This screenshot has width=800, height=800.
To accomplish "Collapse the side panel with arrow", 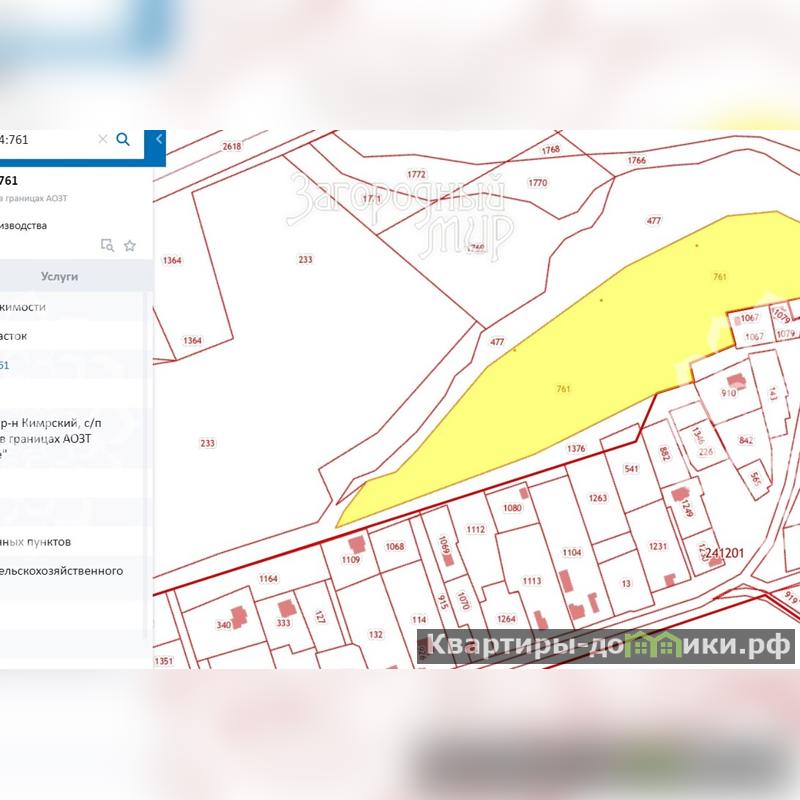I will pyautogui.click(x=158, y=140).
